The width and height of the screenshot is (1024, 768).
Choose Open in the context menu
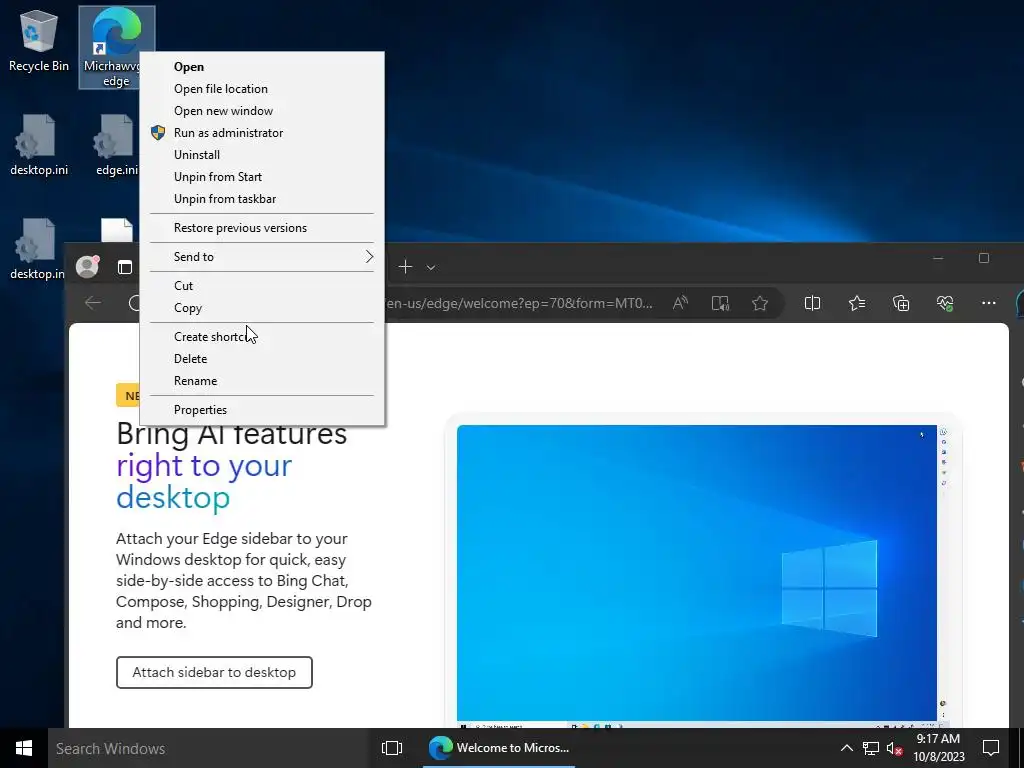tap(262, 67)
